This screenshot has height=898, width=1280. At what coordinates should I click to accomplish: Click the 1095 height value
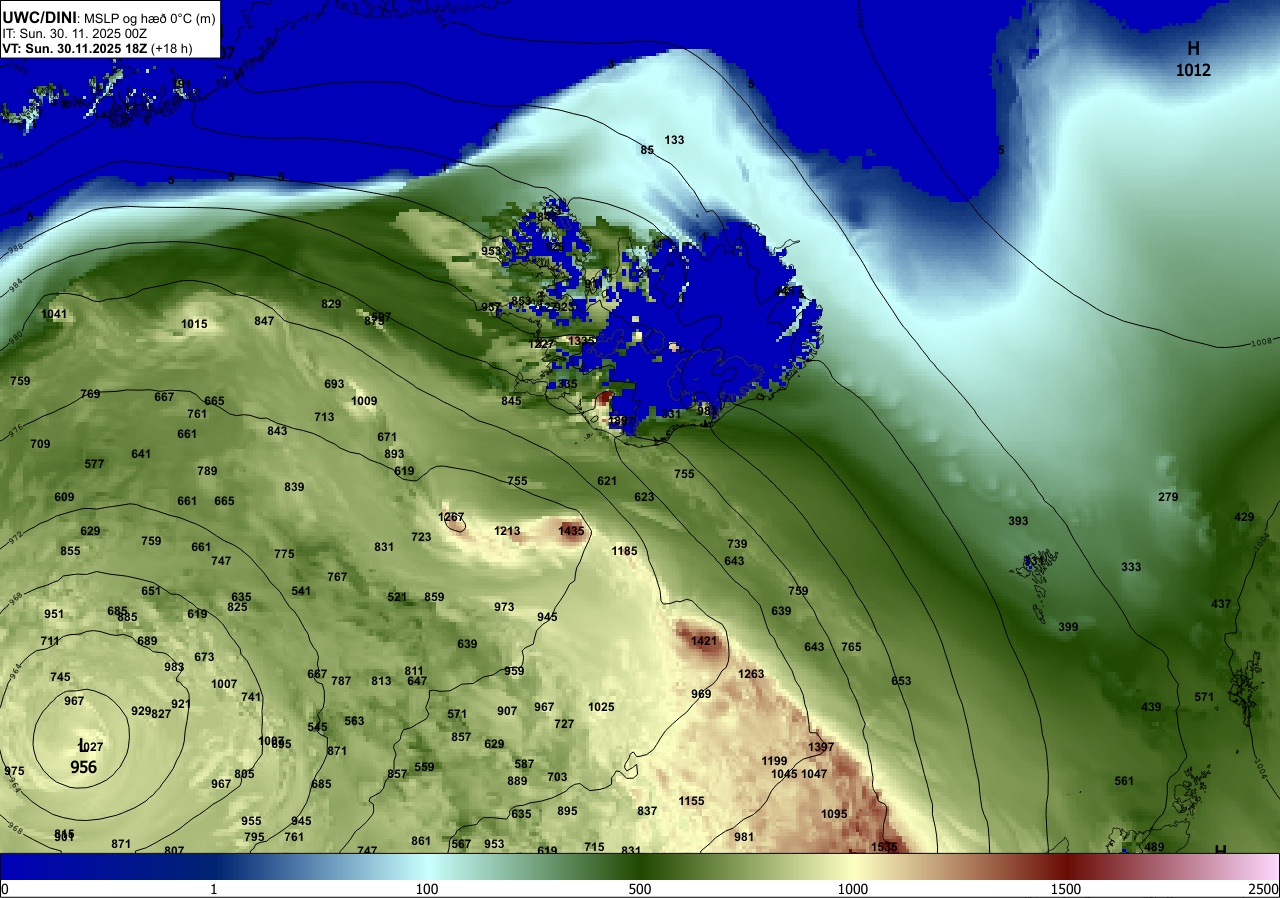(x=834, y=814)
